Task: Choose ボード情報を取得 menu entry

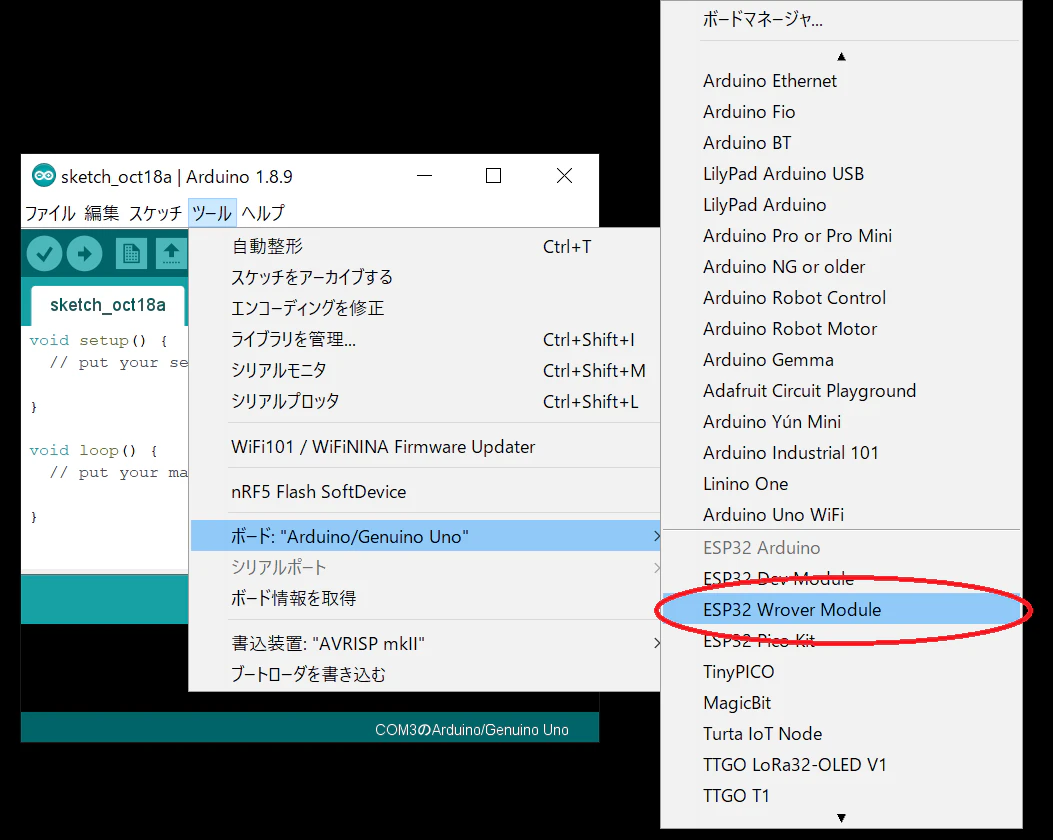Action: pyautogui.click(x=425, y=598)
